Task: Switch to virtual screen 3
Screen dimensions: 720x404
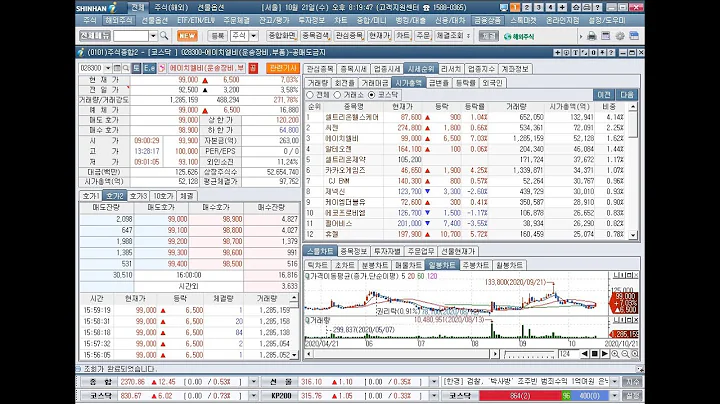Action: point(539,7)
